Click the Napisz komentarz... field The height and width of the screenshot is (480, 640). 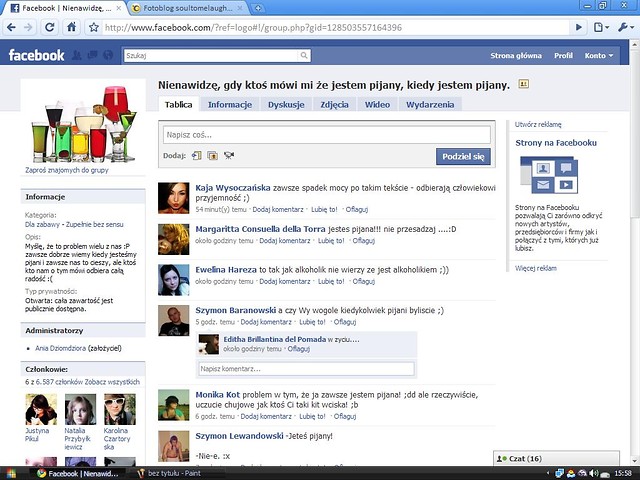coord(306,369)
